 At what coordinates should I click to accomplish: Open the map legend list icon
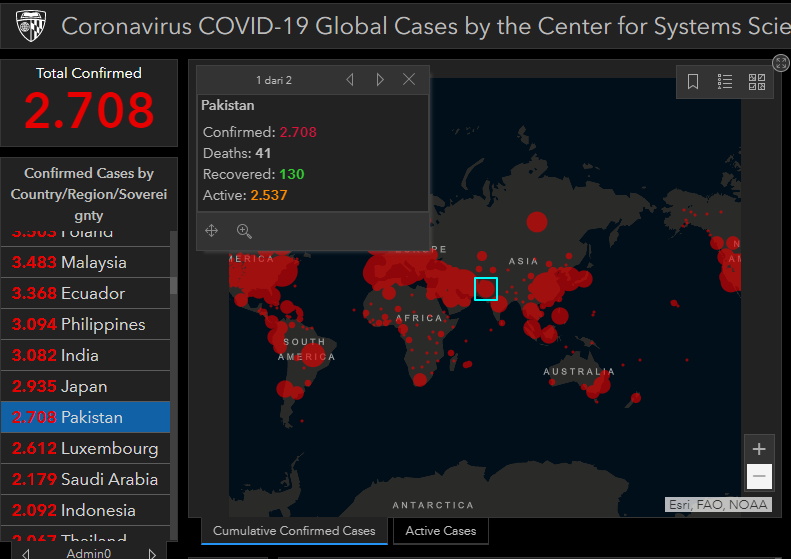(x=725, y=81)
